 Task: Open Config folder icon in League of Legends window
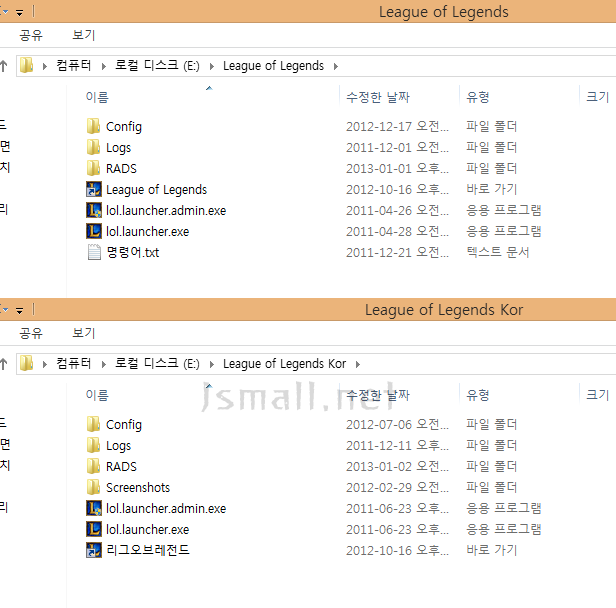[94, 126]
